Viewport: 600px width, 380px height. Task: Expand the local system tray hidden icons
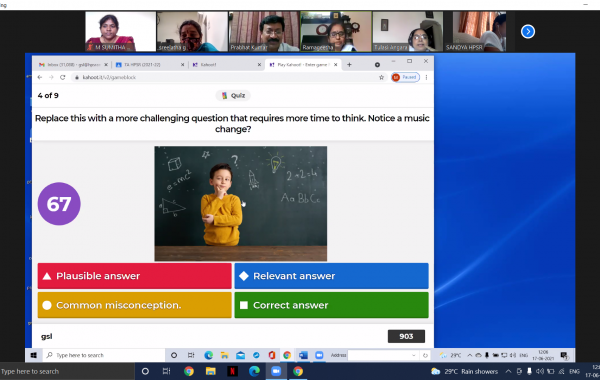(x=508, y=371)
